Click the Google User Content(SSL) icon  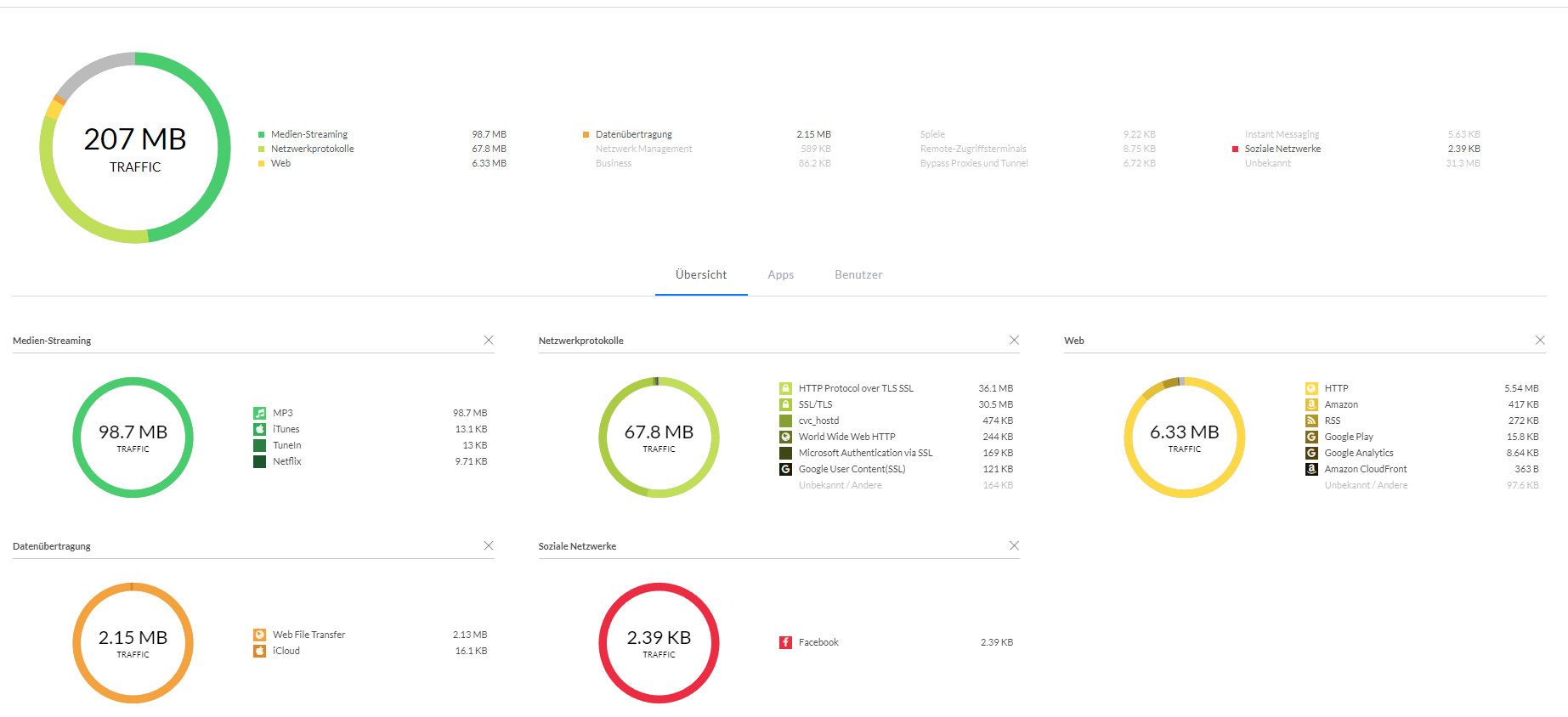tap(785, 469)
